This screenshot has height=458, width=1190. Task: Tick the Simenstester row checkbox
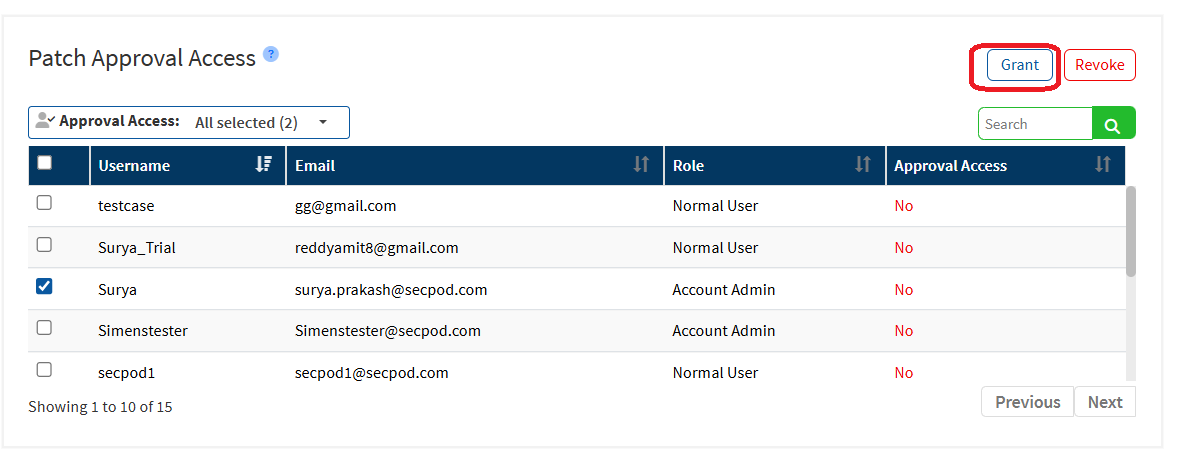pos(44,328)
